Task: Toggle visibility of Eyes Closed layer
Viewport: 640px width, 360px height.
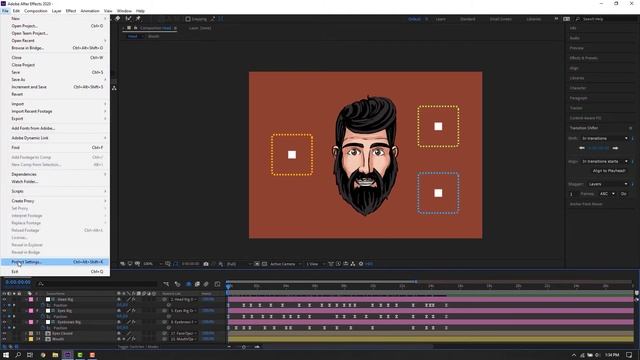Action: coord(4,333)
